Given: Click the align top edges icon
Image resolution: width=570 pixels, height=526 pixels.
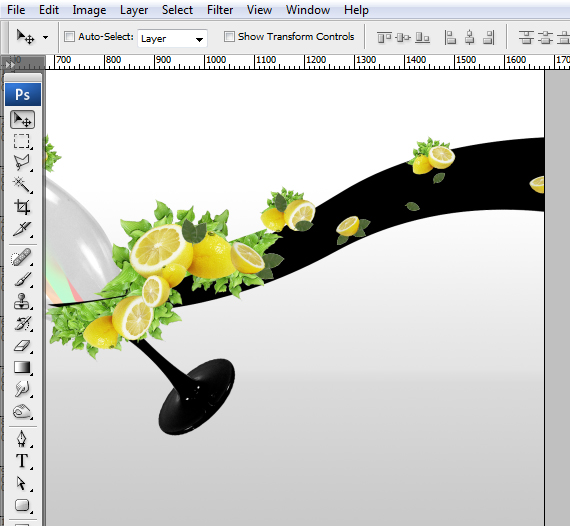Looking at the screenshot, I should [384, 37].
